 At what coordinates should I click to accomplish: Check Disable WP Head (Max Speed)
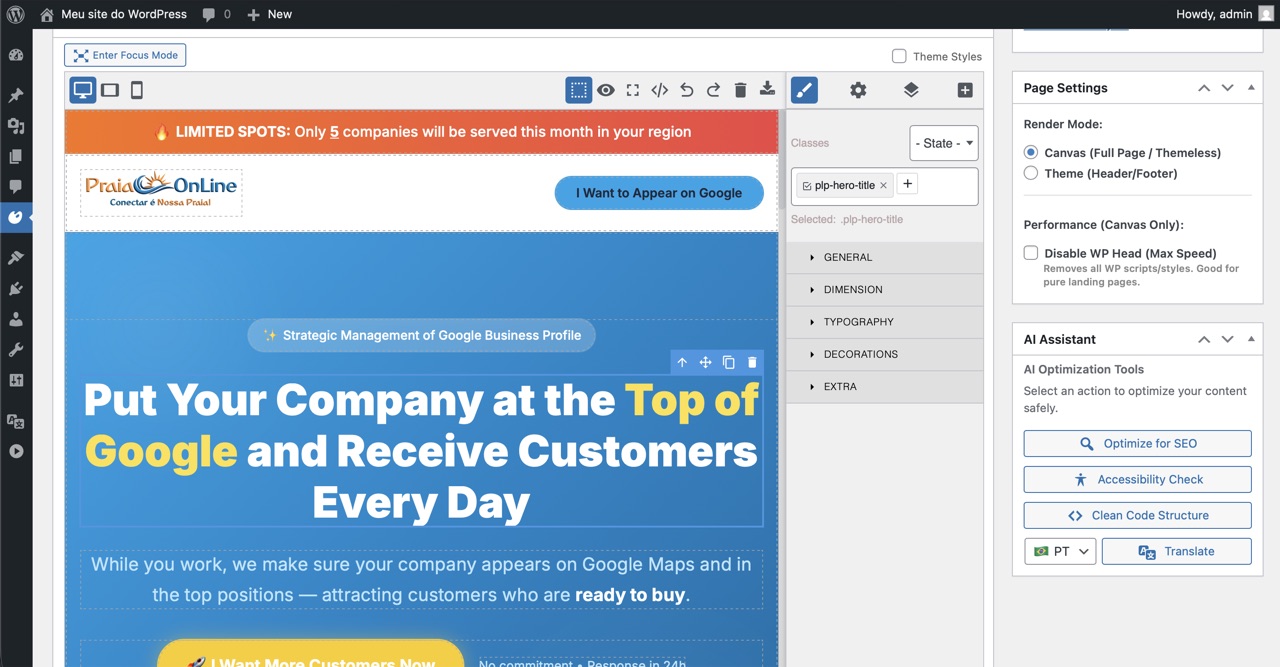click(x=1031, y=253)
